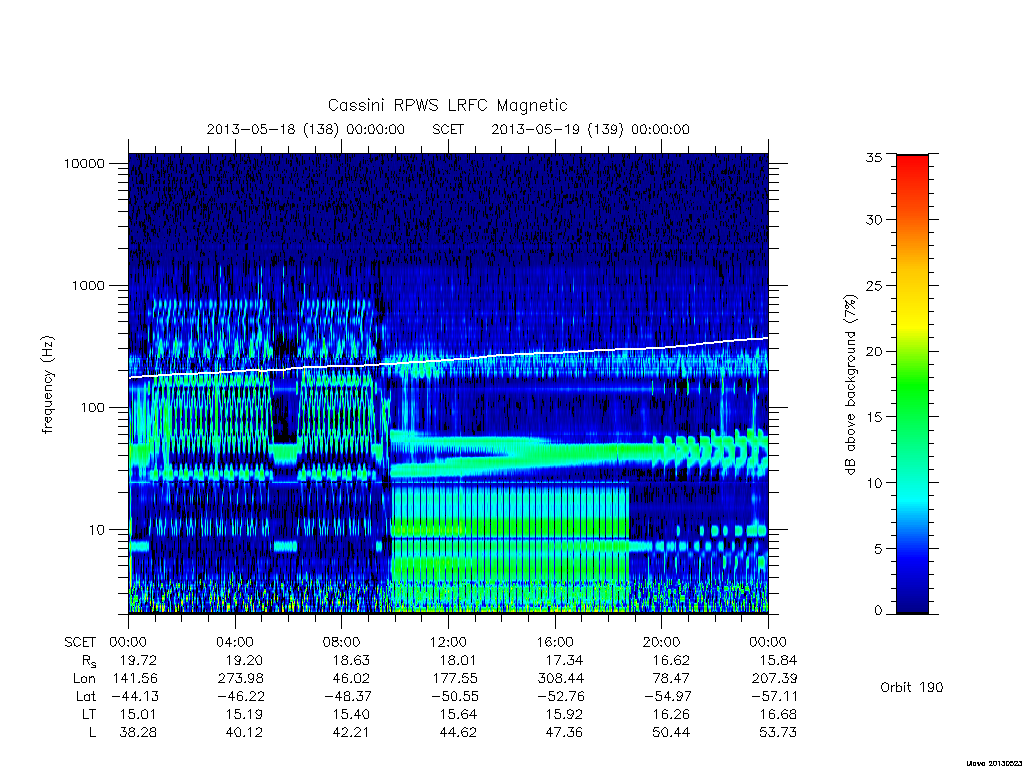Click the '16:00' time axis label
1024x768 pixels.
tap(555, 642)
